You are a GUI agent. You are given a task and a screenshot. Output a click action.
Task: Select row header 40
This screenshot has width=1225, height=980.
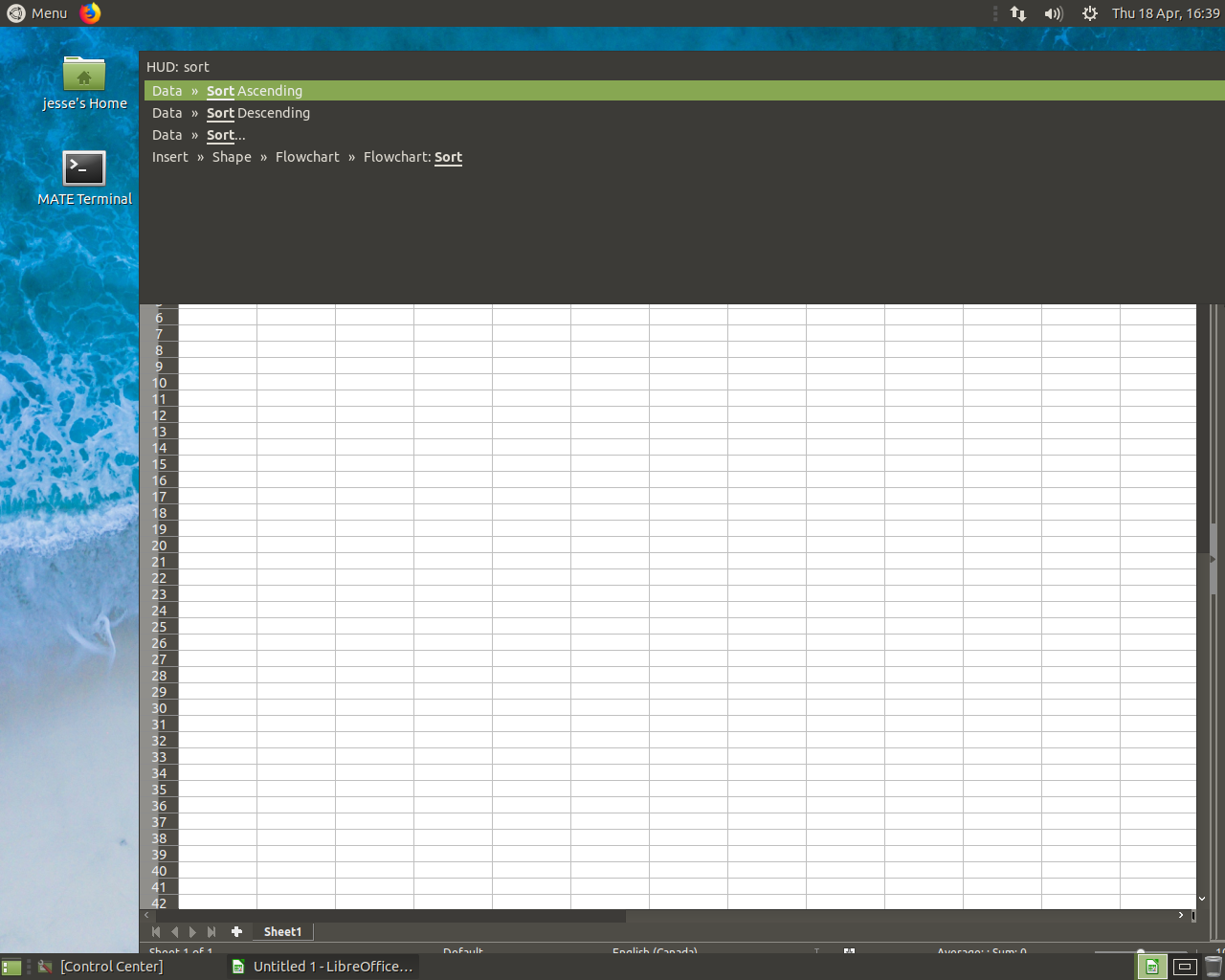[x=159, y=871]
